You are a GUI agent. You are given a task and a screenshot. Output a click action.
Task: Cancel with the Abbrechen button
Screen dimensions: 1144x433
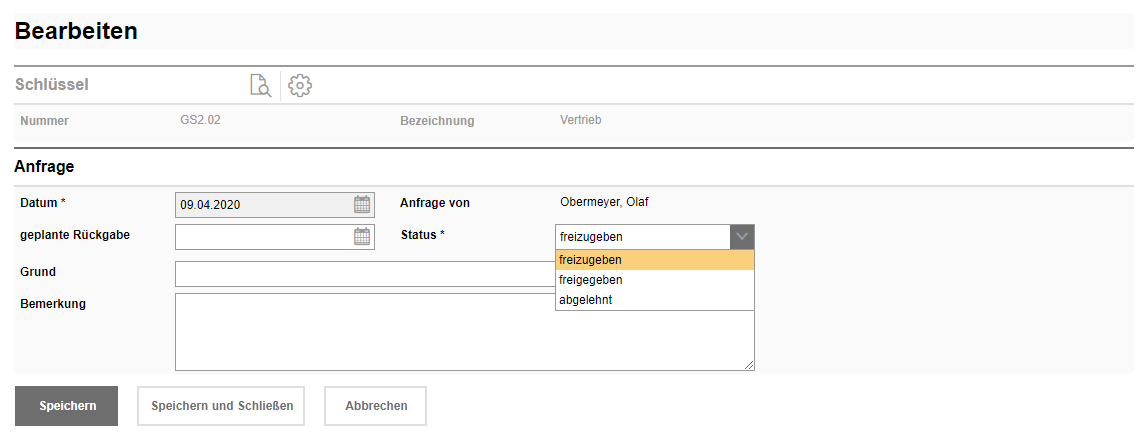click(x=376, y=406)
